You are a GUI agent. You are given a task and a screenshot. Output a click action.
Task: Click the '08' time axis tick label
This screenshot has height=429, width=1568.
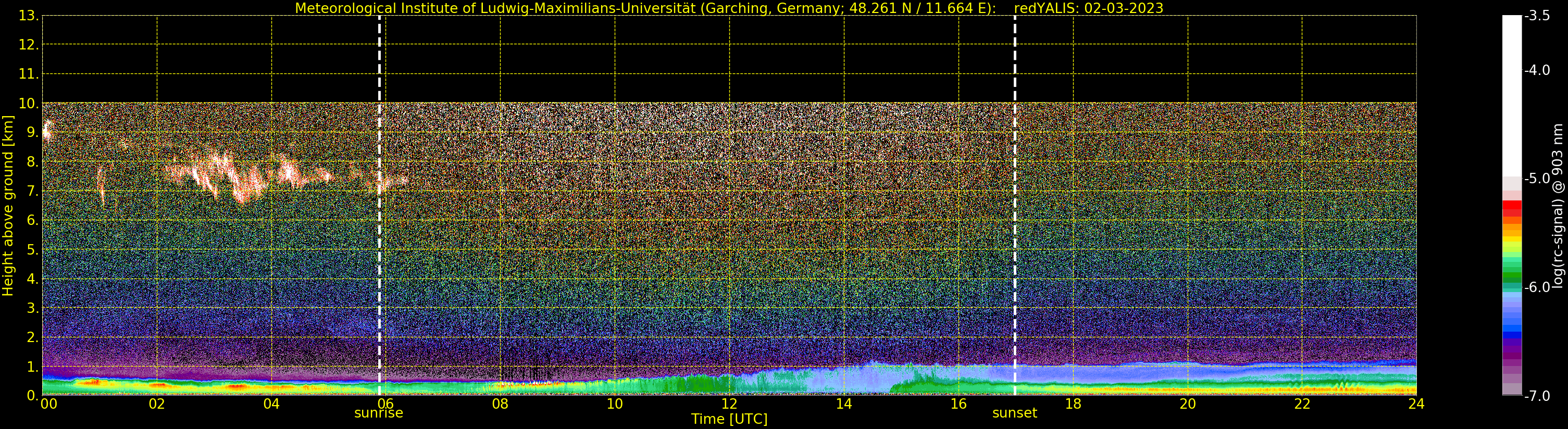500,404
